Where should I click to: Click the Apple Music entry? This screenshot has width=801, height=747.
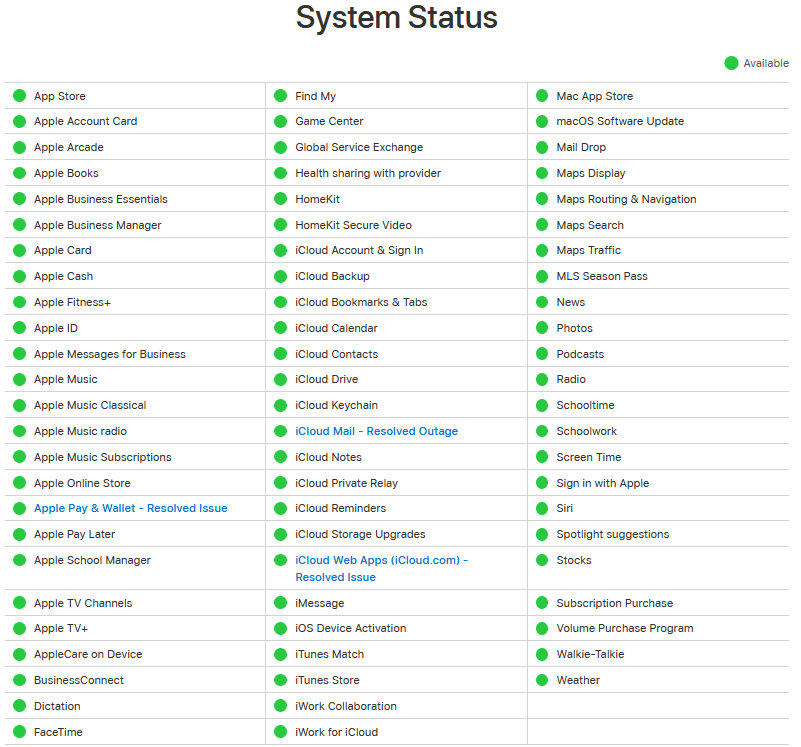(65, 379)
